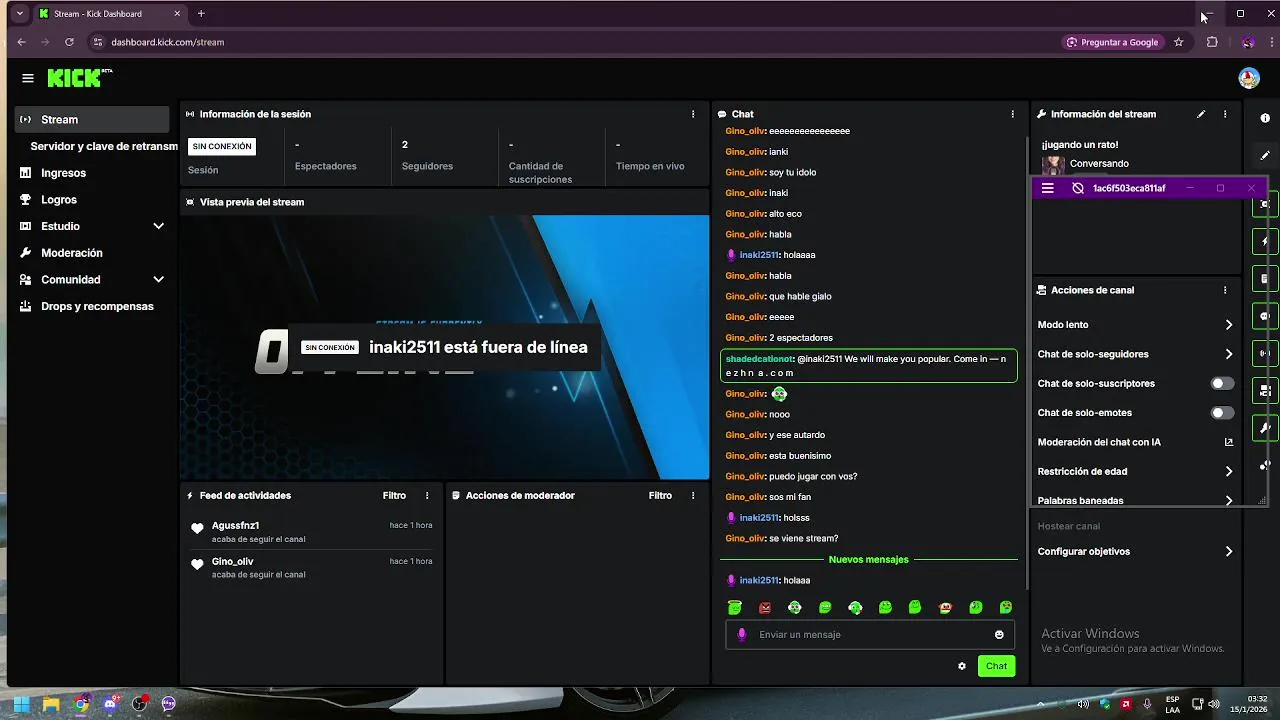The height and width of the screenshot is (720, 1280).
Task: Click the wrench icon in right sidebar
Action: tap(1265, 428)
